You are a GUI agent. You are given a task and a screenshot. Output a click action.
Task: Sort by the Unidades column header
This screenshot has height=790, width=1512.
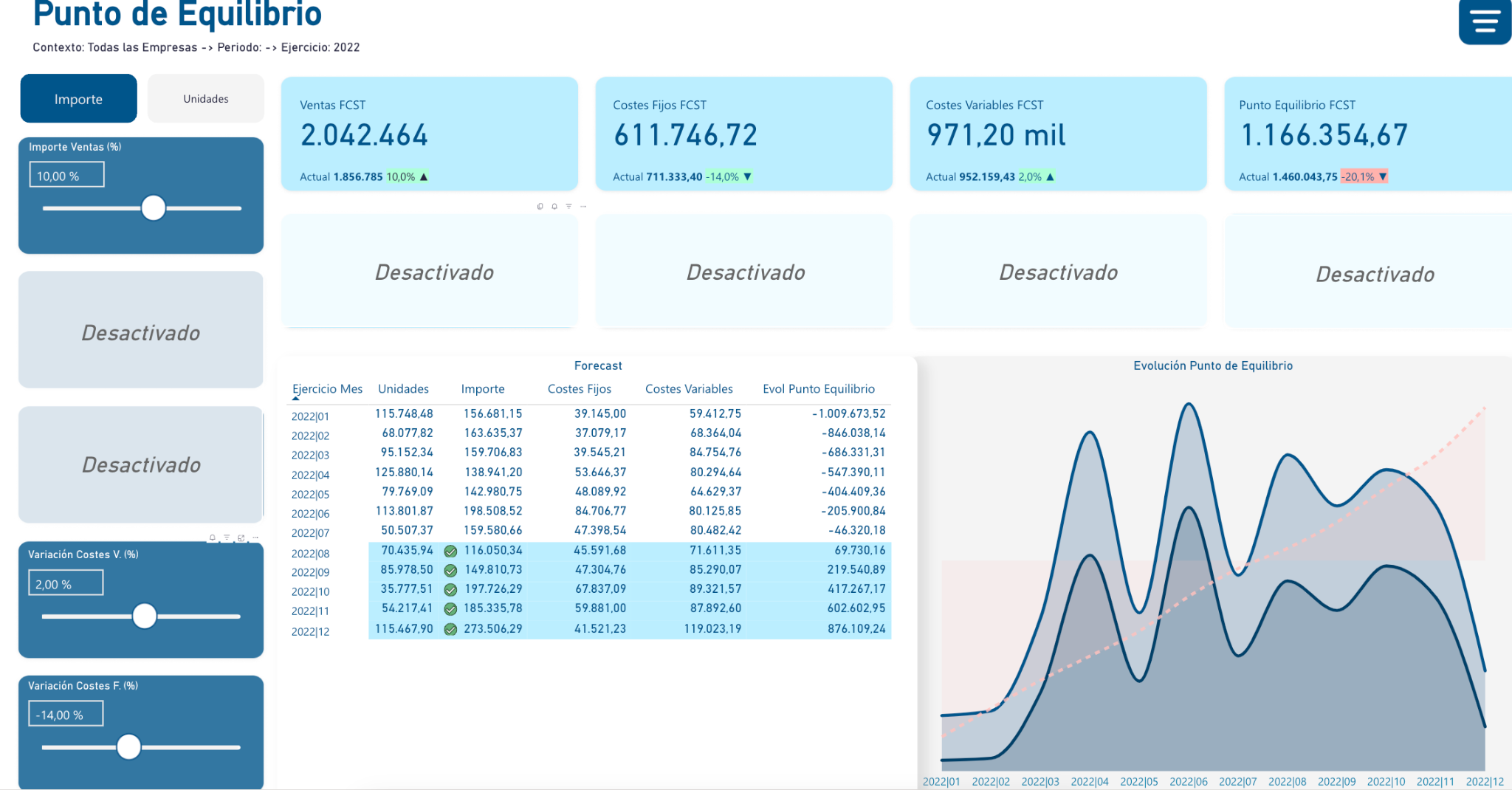click(403, 389)
